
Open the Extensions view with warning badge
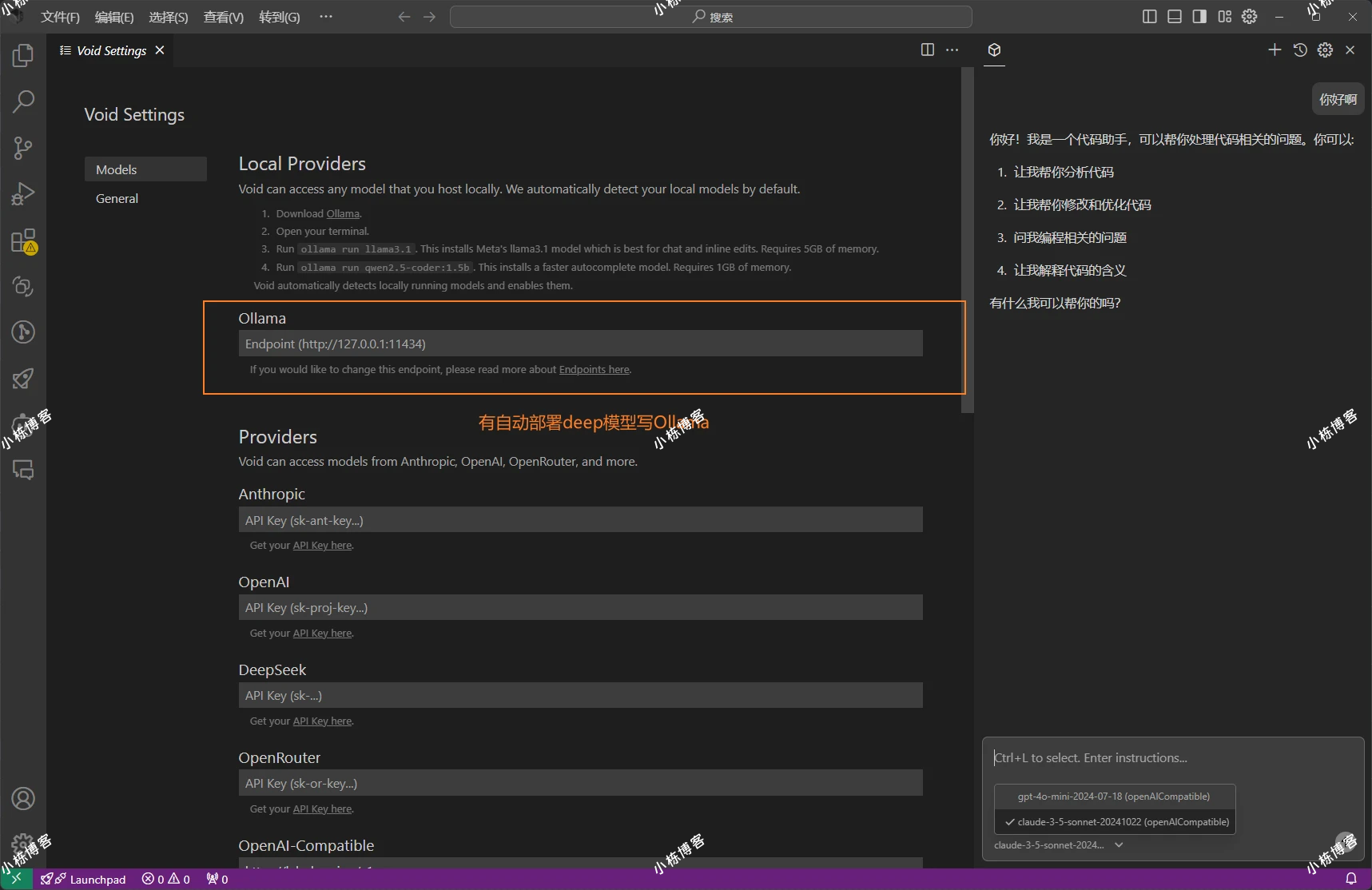(x=23, y=240)
